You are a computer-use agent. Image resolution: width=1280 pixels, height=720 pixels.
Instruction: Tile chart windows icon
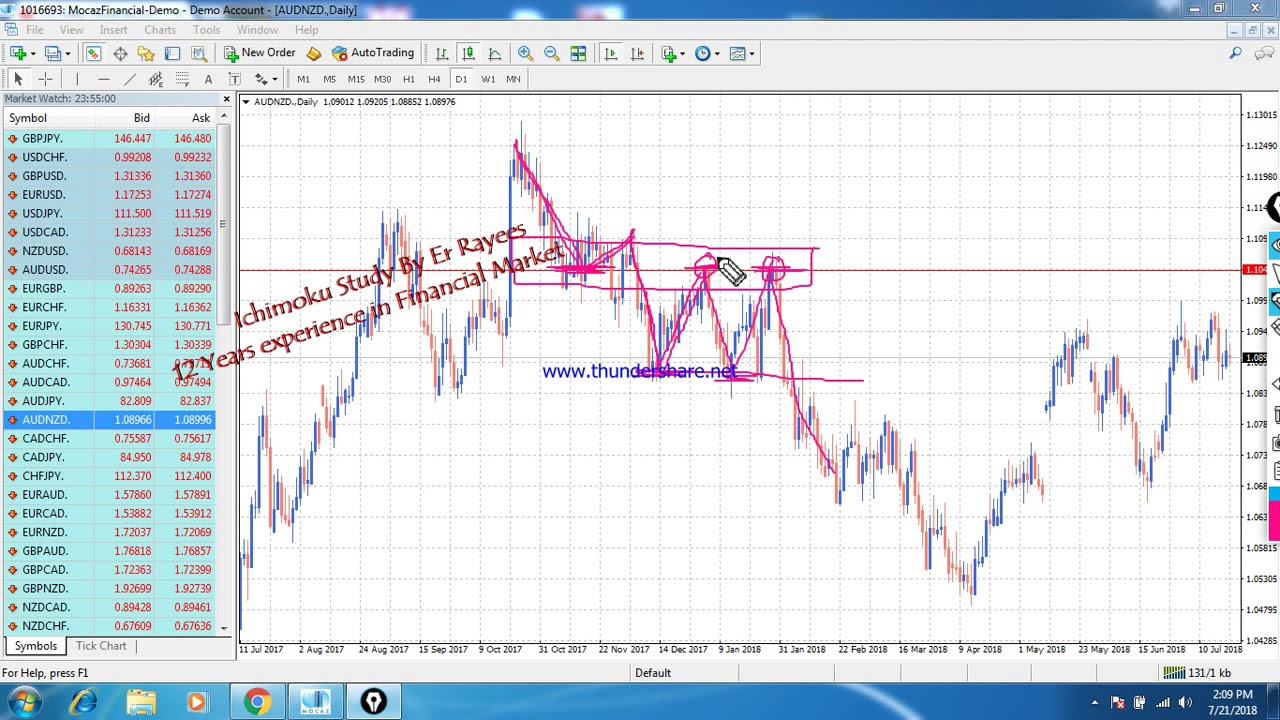(x=578, y=53)
